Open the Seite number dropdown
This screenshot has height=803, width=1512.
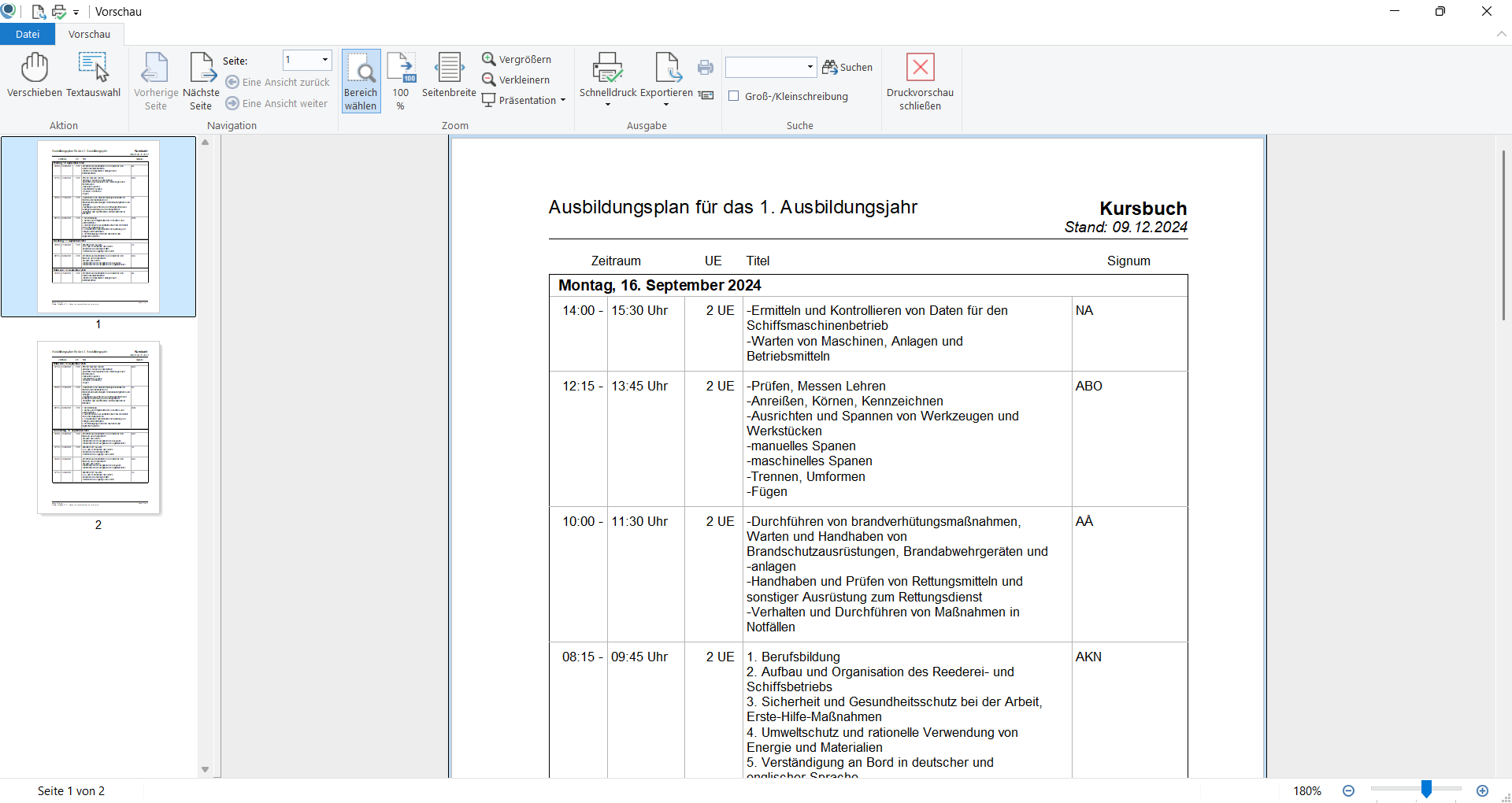(324, 60)
